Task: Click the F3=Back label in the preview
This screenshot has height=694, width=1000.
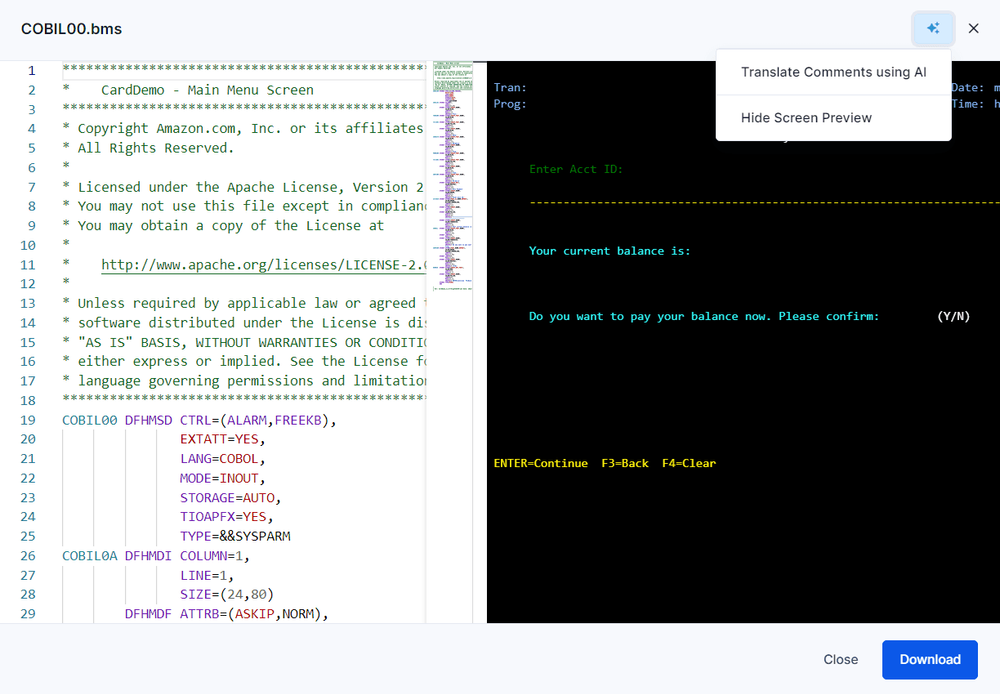Action: click(624, 463)
